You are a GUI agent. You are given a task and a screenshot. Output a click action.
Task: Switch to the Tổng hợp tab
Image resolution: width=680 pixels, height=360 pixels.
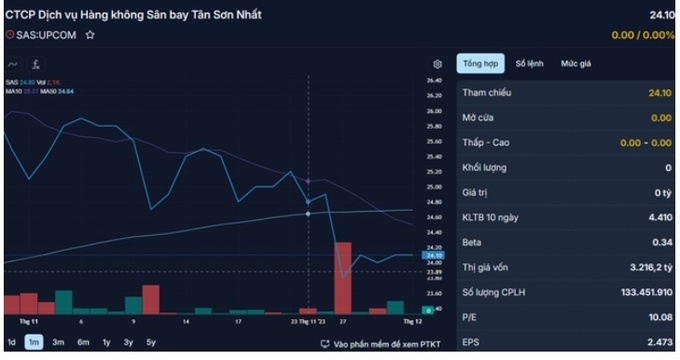click(480, 64)
